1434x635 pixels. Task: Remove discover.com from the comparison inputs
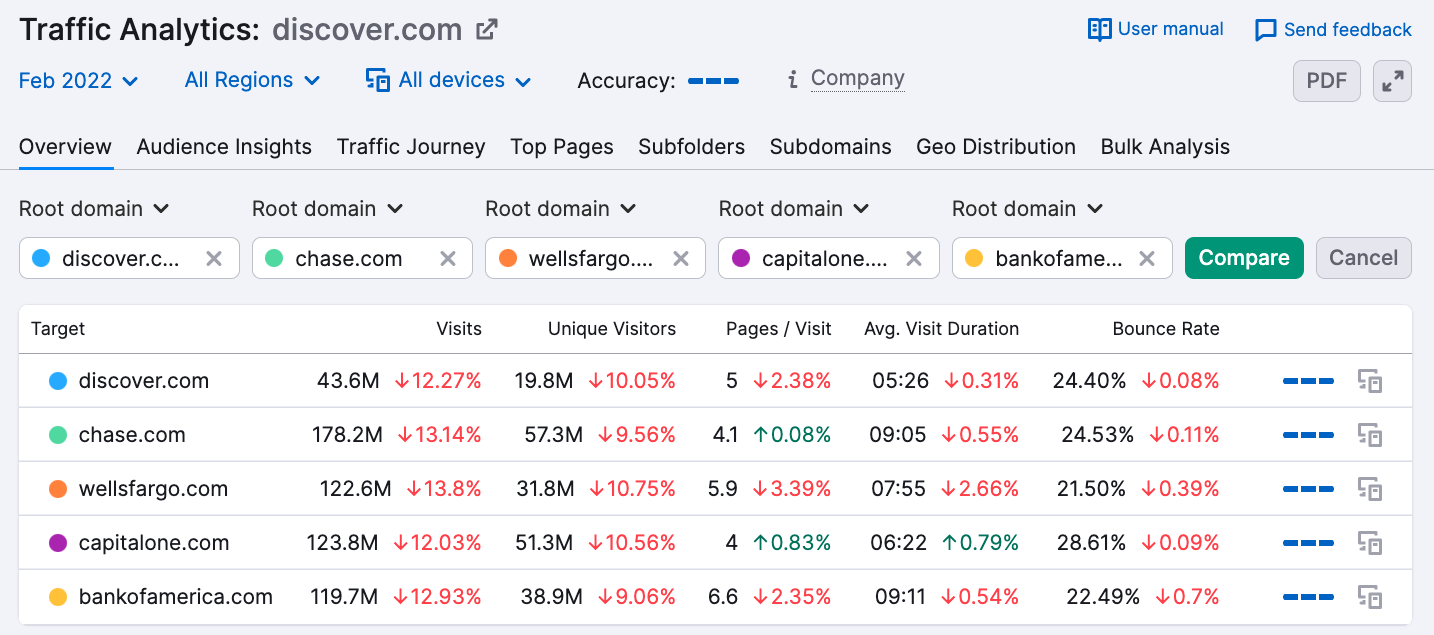click(x=214, y=258)
